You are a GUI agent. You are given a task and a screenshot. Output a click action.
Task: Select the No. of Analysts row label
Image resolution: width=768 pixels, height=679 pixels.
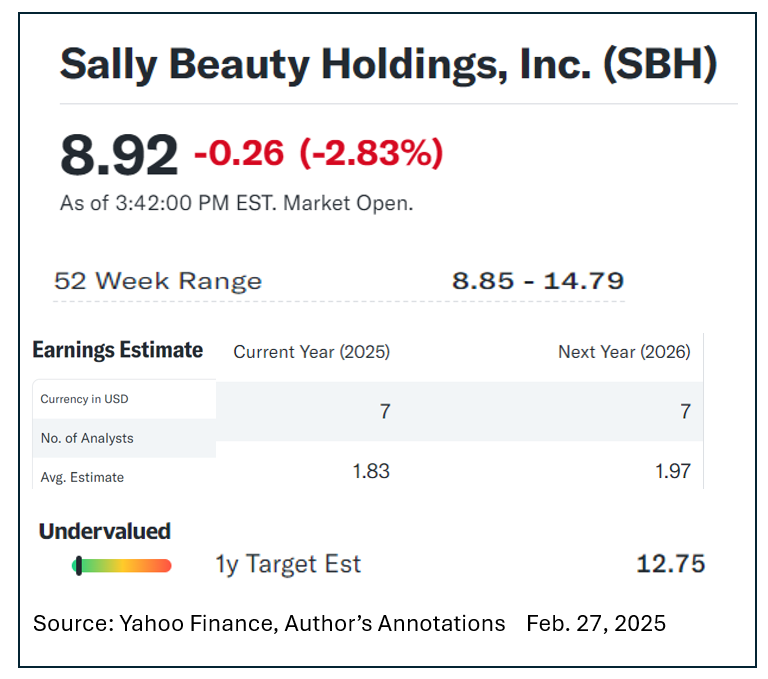click(87, 438)
